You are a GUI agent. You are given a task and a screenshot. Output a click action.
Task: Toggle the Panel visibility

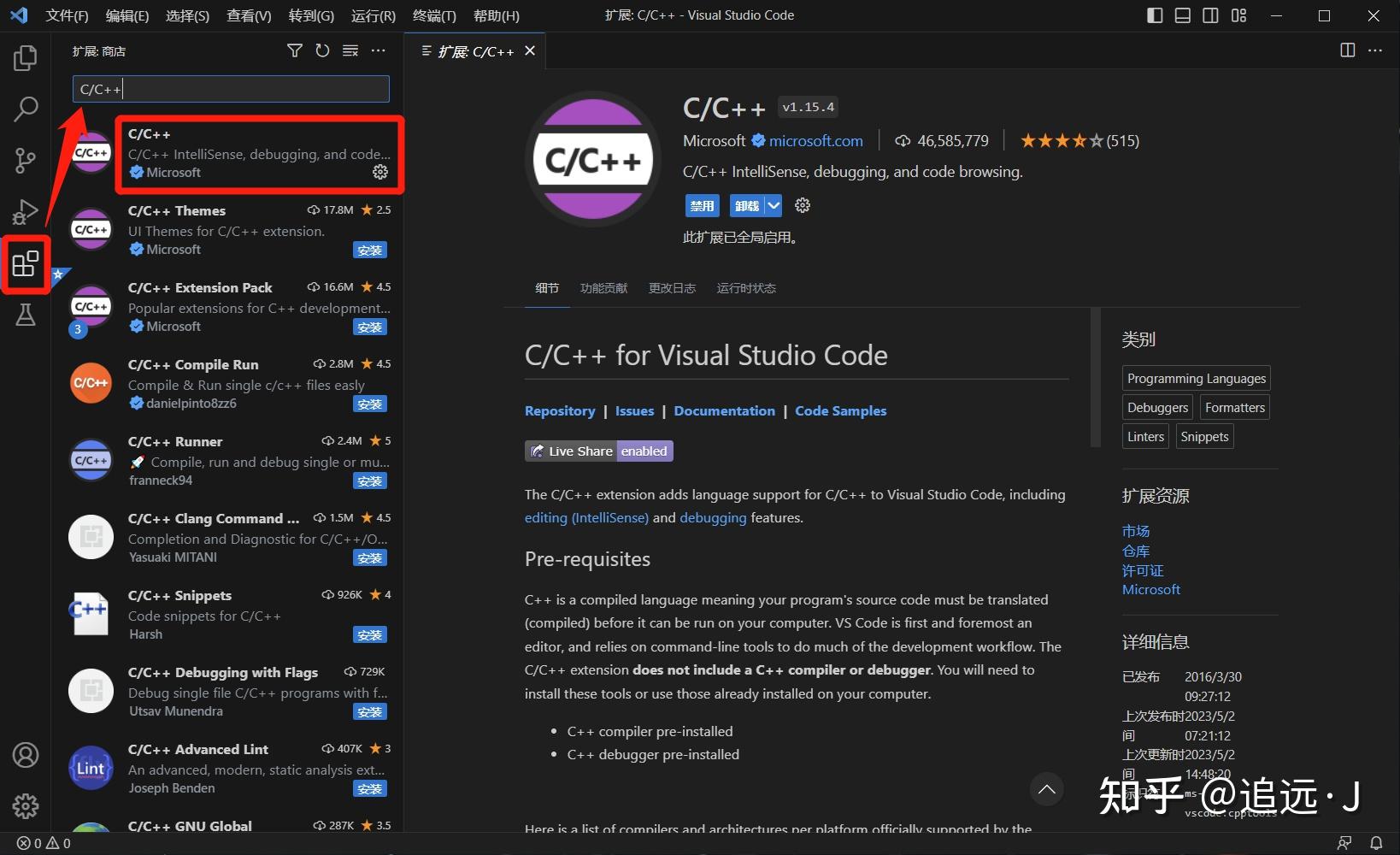point(1182,15)
